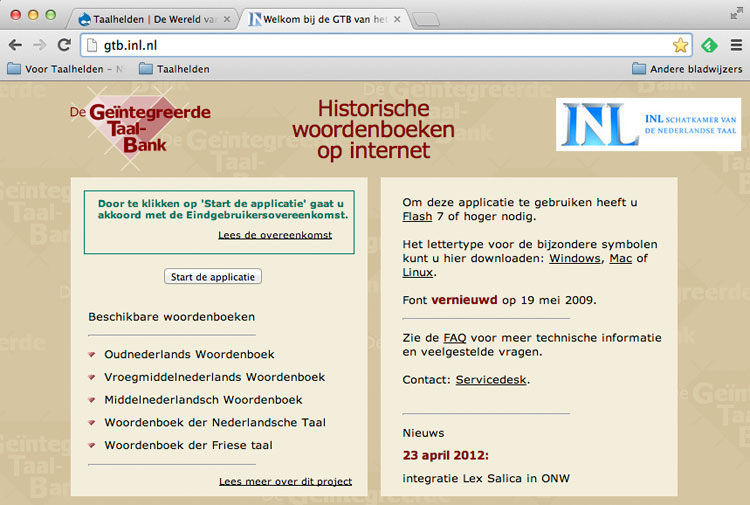Screen dimensions: 750x505
Task: Click Woordenboek der Nederlandsche Taal item
Action: [x=215, y=423]
